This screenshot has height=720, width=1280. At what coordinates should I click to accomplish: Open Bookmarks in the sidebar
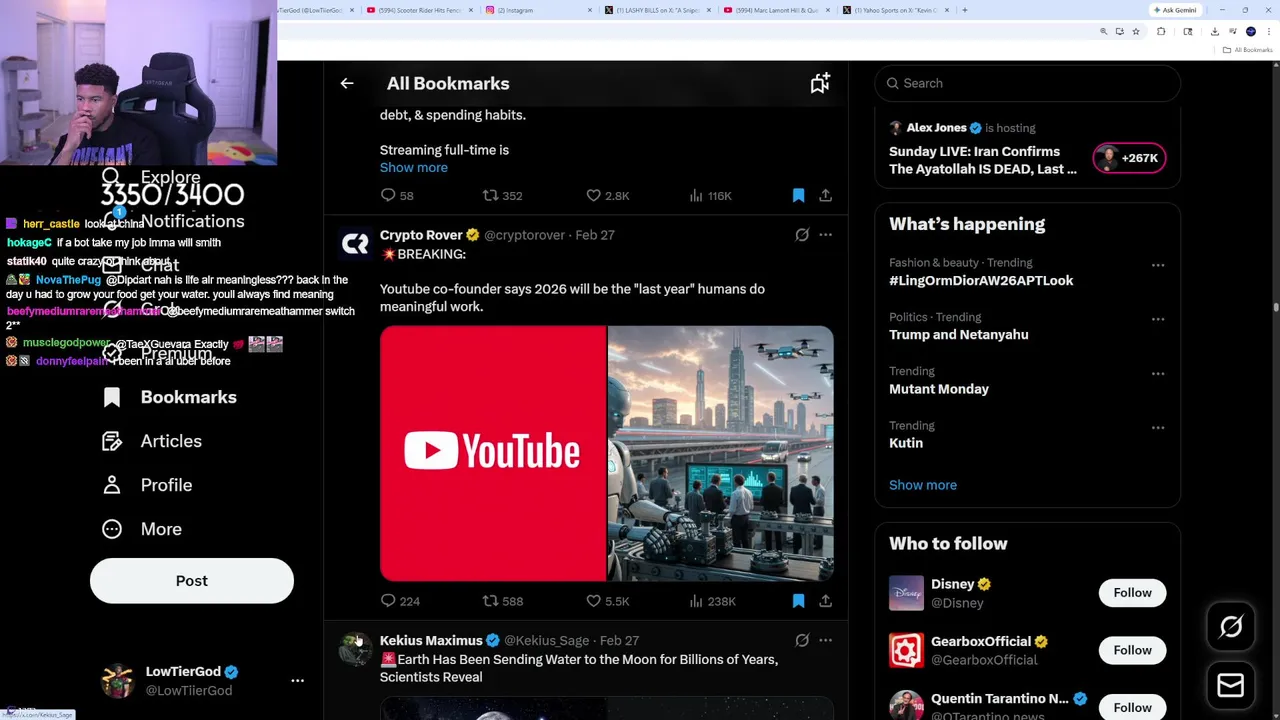pyautogui.click(x=170, y=397)
